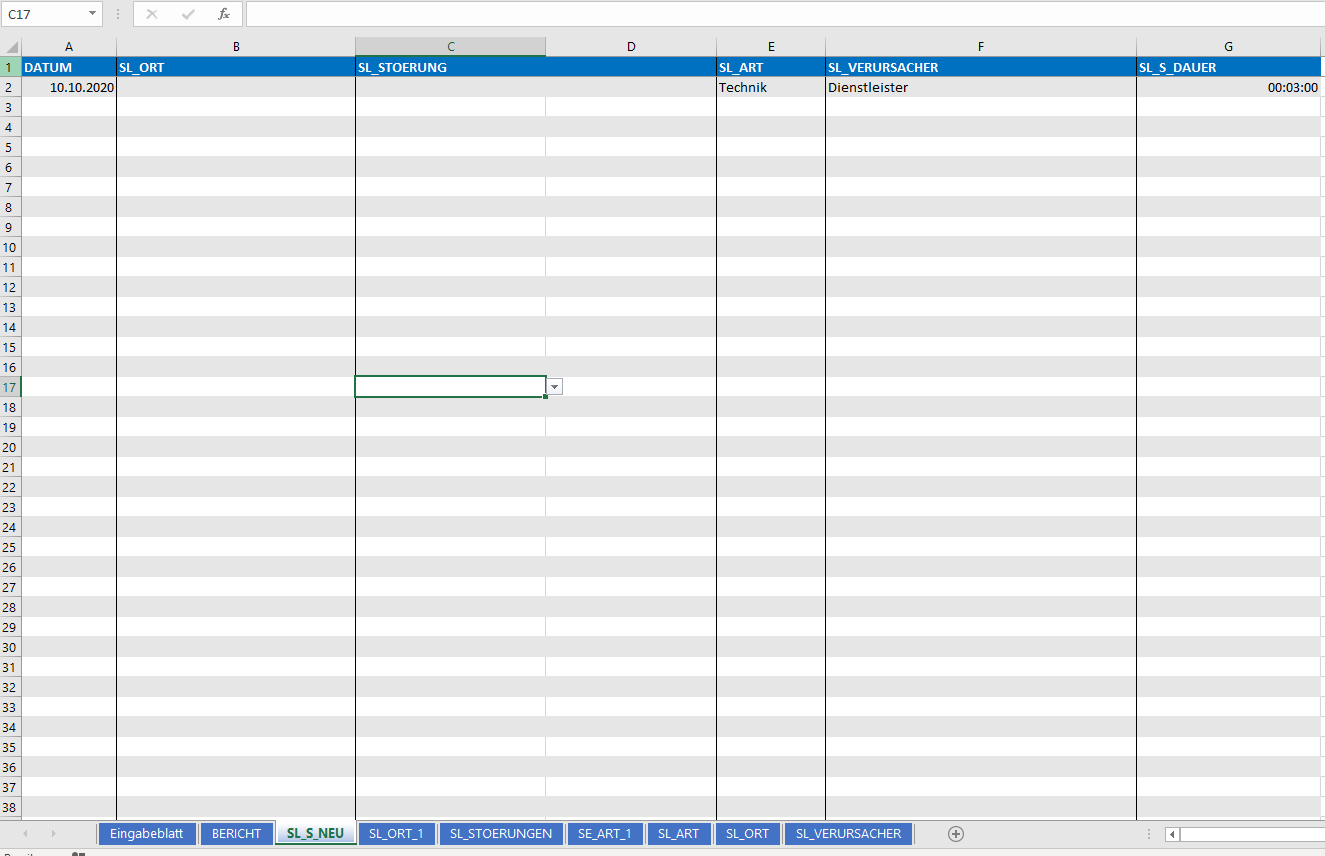Open Insert Function fx button
This screenshot has width=1325, height=856.
[x=224, y=14]
